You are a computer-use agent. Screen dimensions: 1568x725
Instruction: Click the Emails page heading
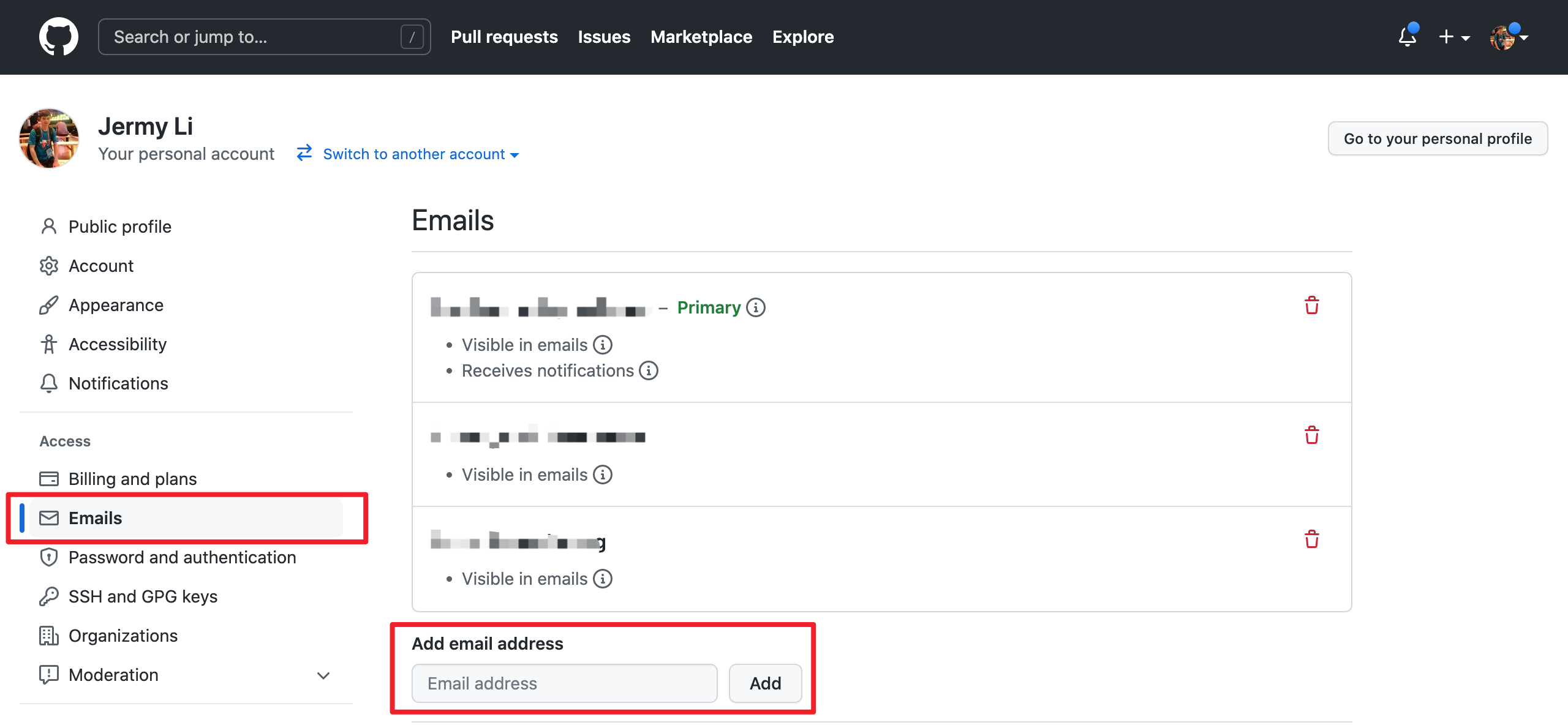(453, 220)
